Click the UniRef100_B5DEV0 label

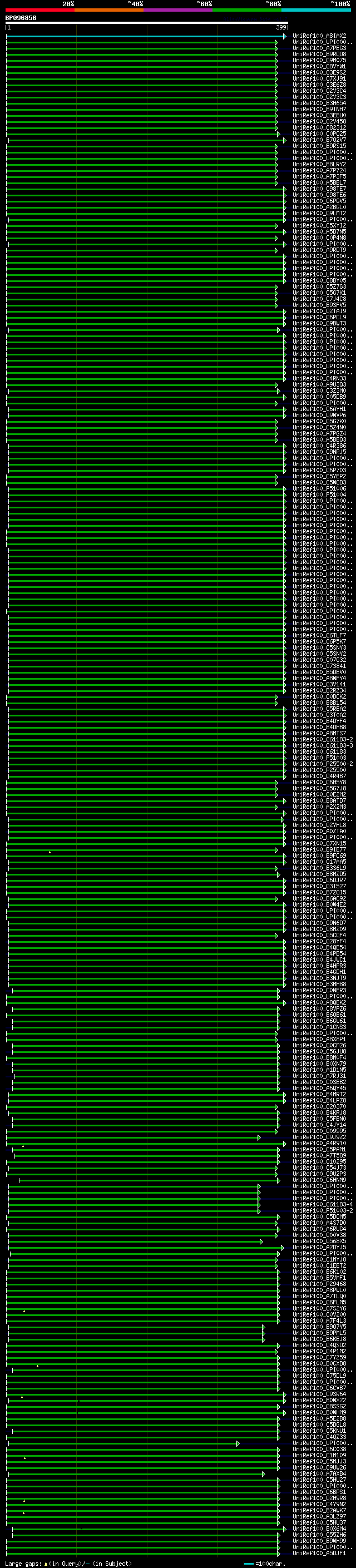click(x=319, y=672)
